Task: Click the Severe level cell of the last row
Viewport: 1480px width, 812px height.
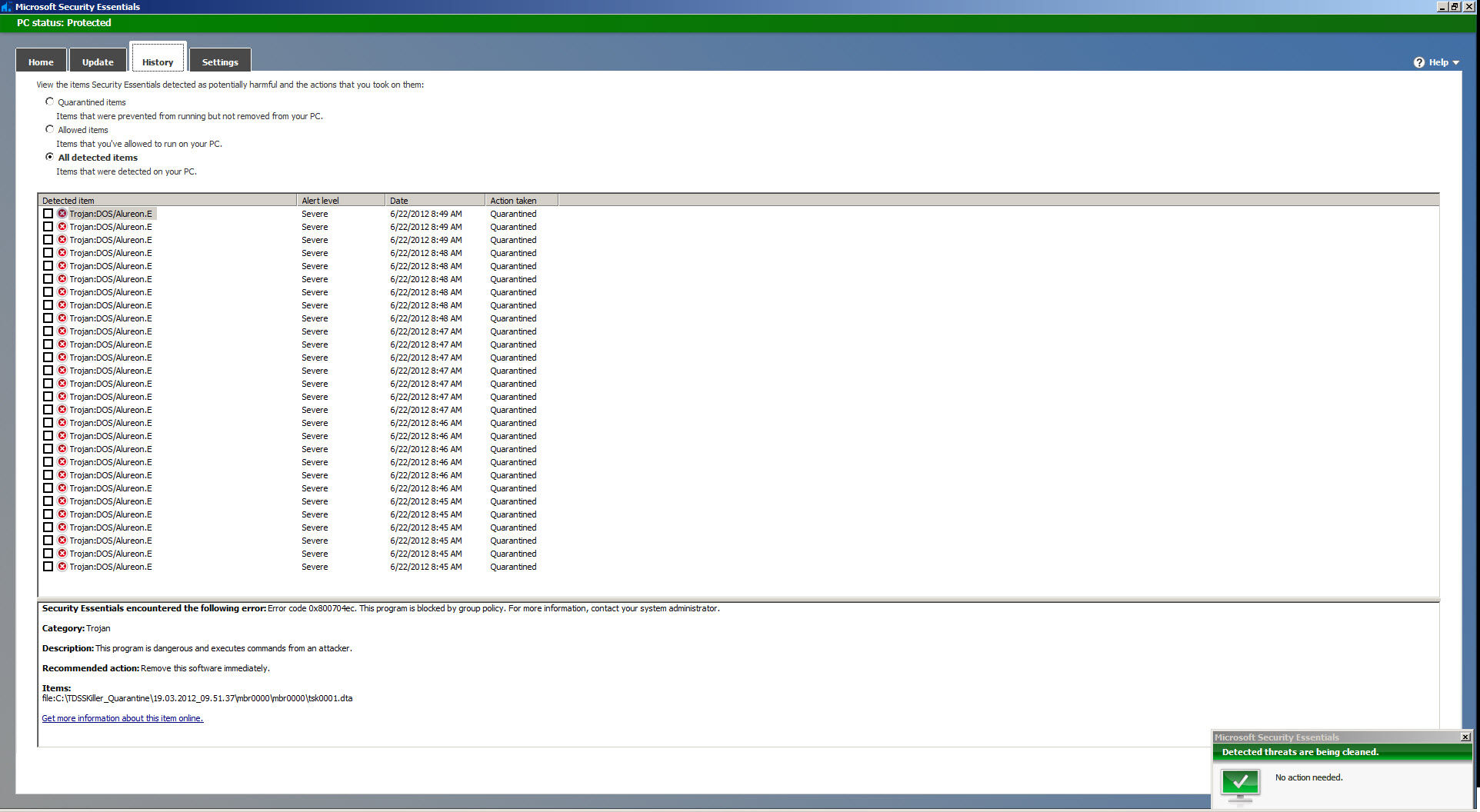Action: 315,567
